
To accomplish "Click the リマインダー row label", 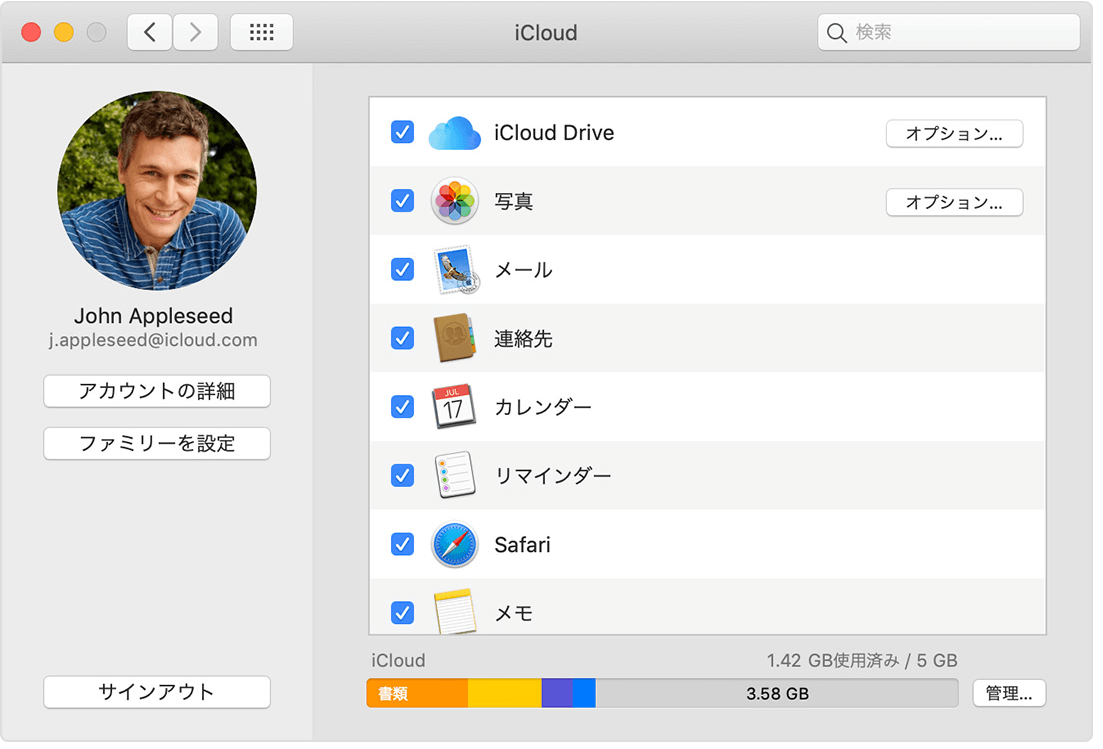I will [x=553, y=475].
